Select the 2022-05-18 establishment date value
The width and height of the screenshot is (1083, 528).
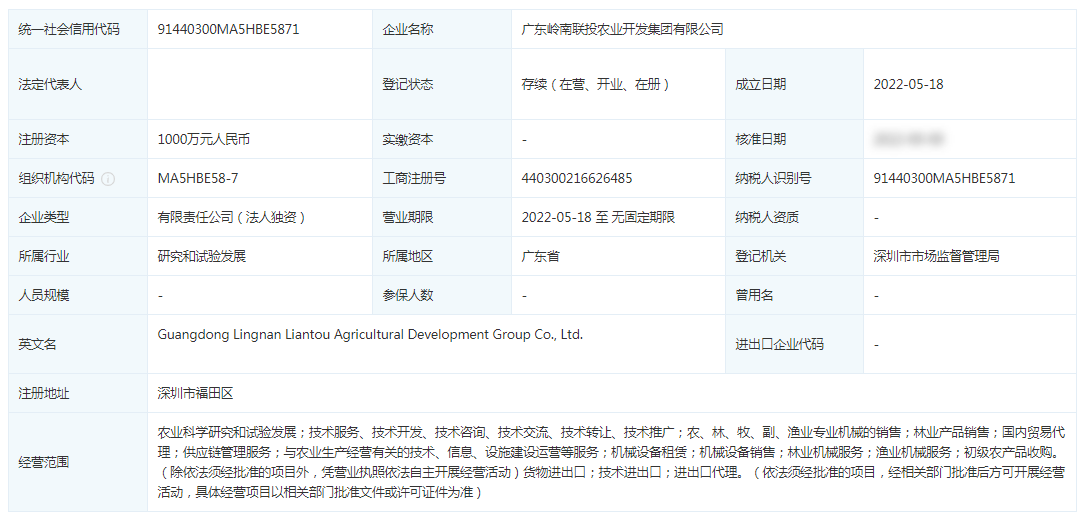coord(908,84)
